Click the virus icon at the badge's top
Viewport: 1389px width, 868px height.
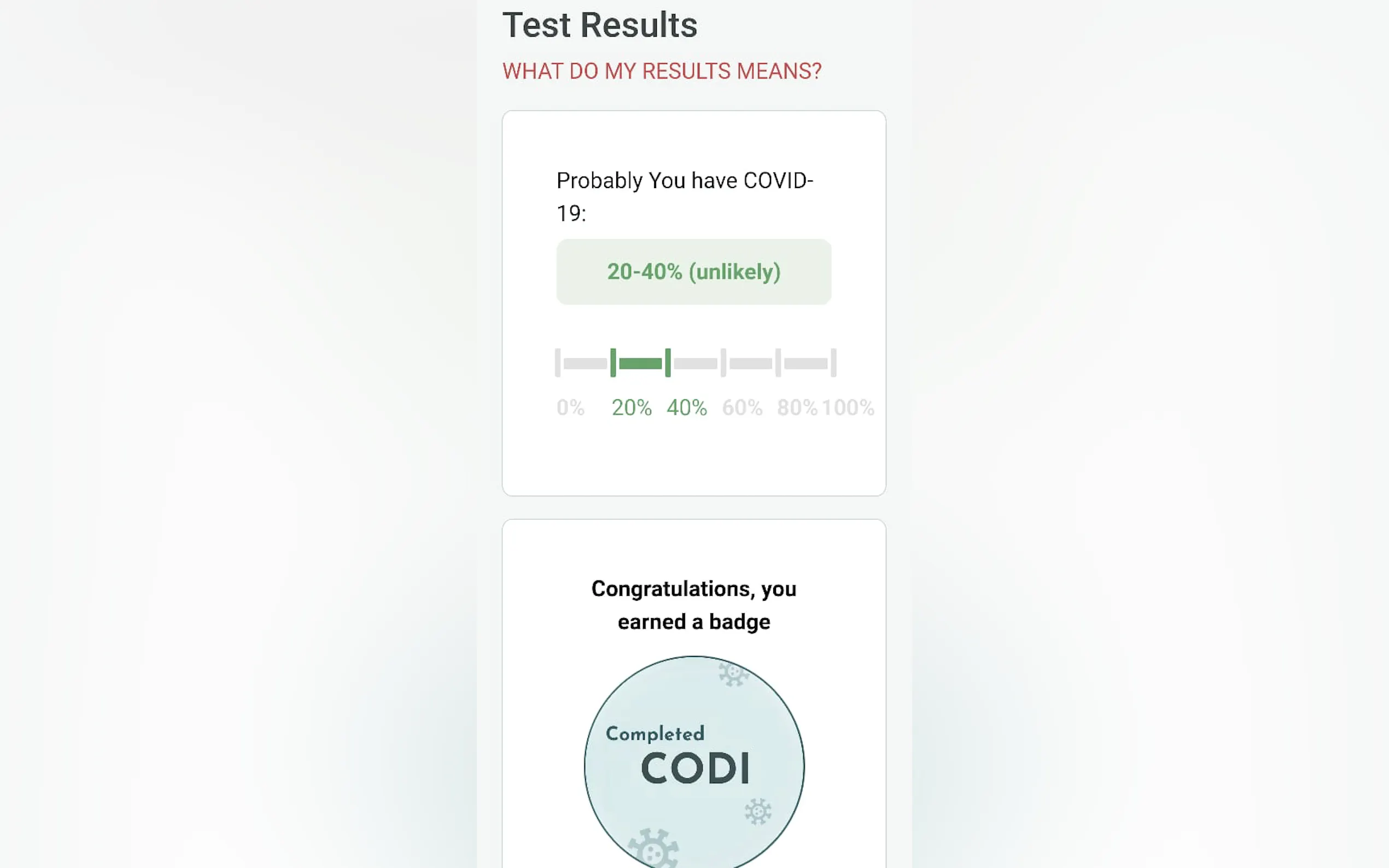coord(733,674)
